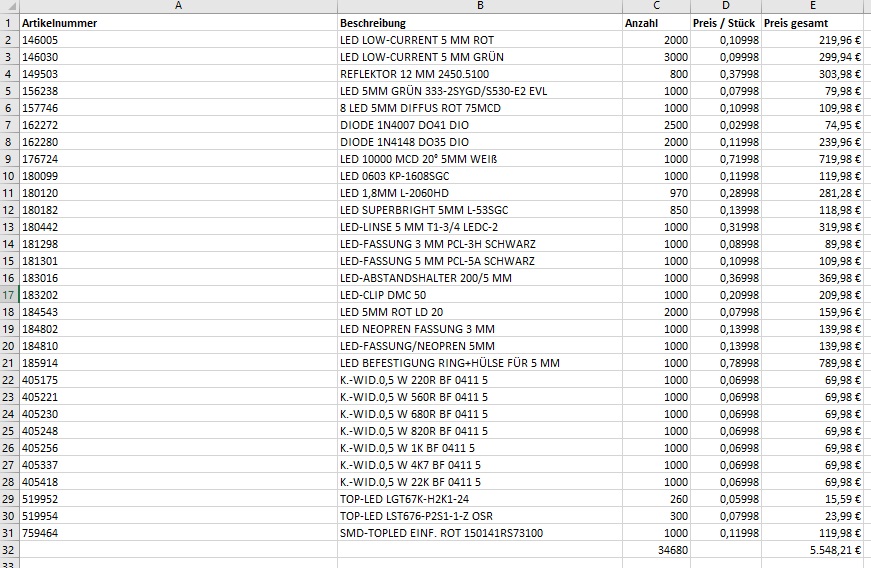871x568 pixels.
Task: Select total price cell 789,98 €
Action: pos(812,363)
